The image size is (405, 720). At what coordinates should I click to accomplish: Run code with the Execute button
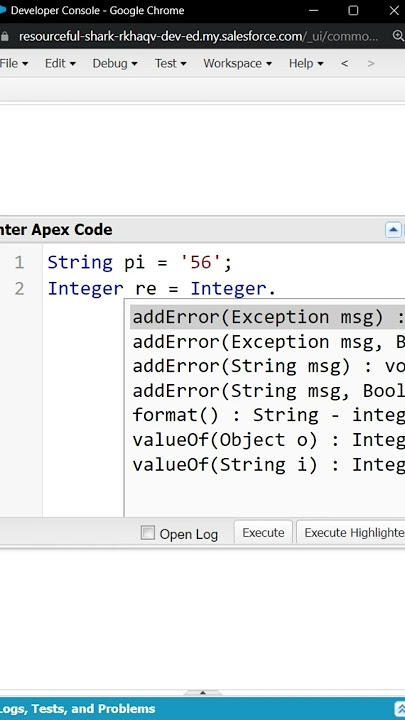pos(263,532)
